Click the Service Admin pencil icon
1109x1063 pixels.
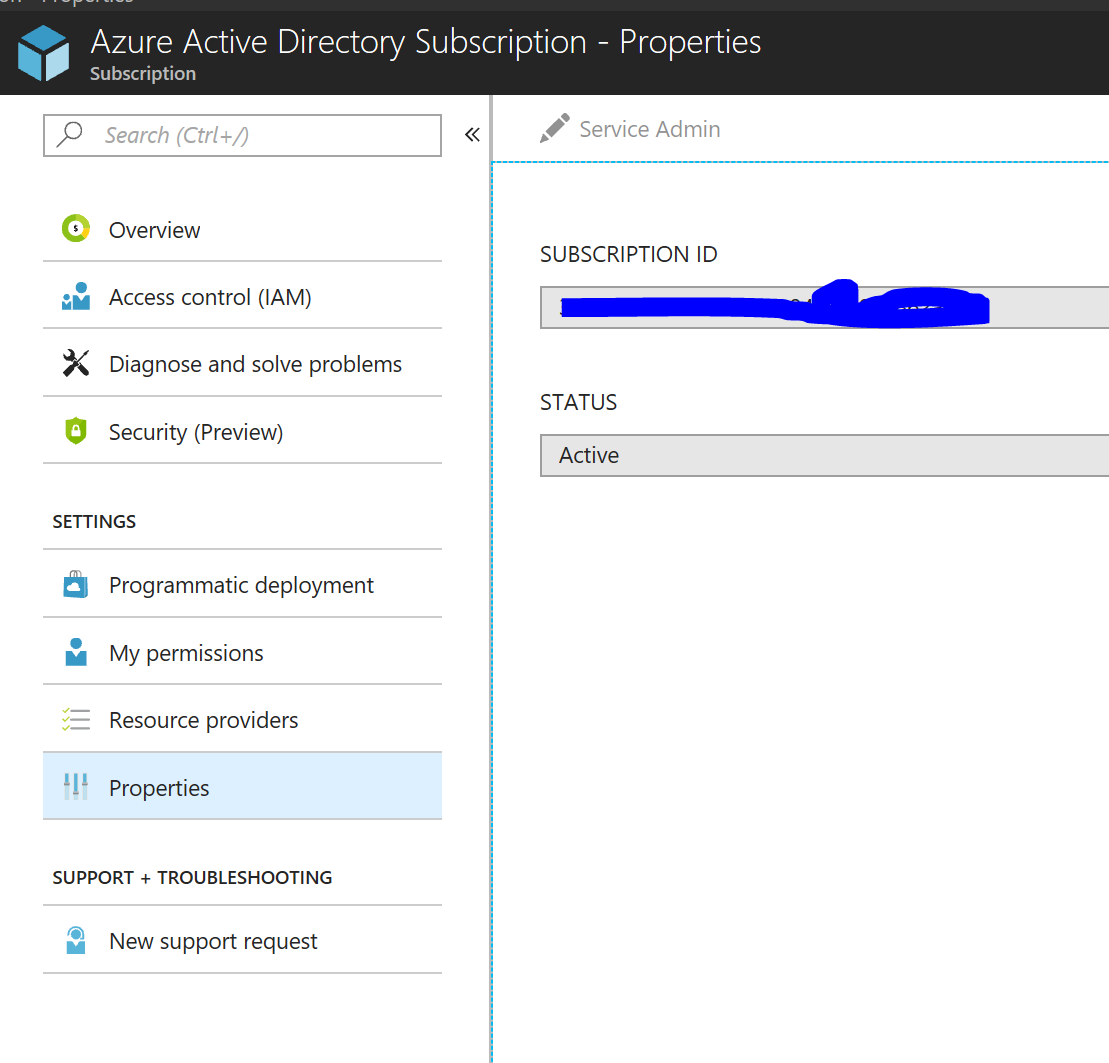point(556,127)
